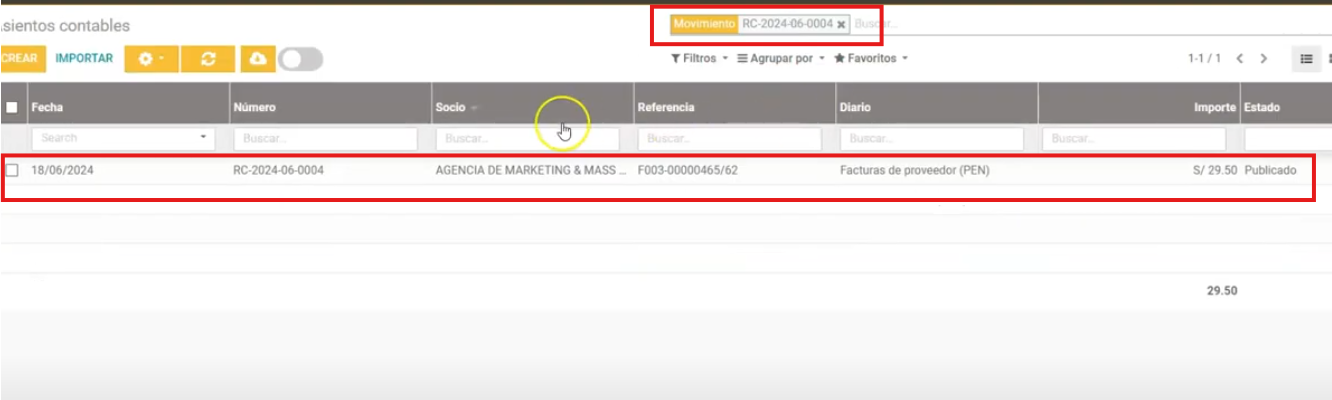Click the refresh arrows button

click(208, 59)
